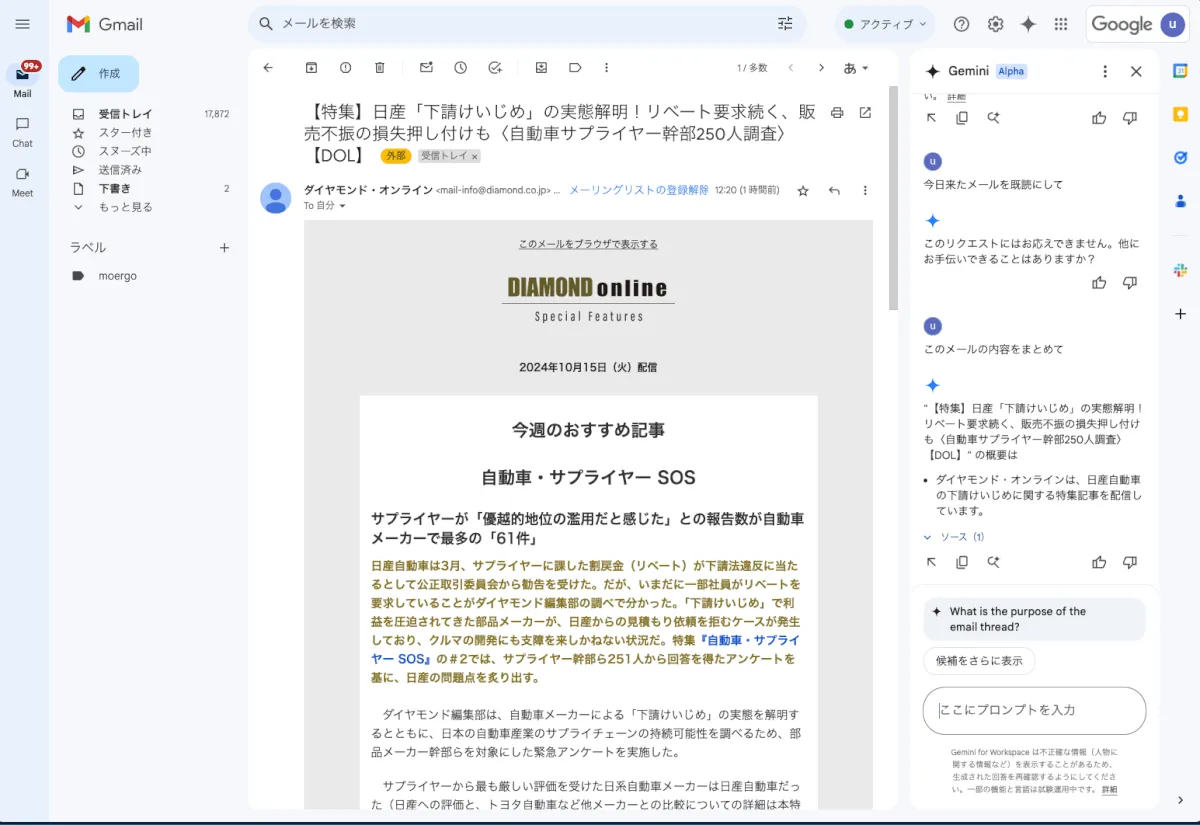This screenshot has height=825, width=1200.
Task: Focus the Gemini prompt input field
Action: 1034,710
